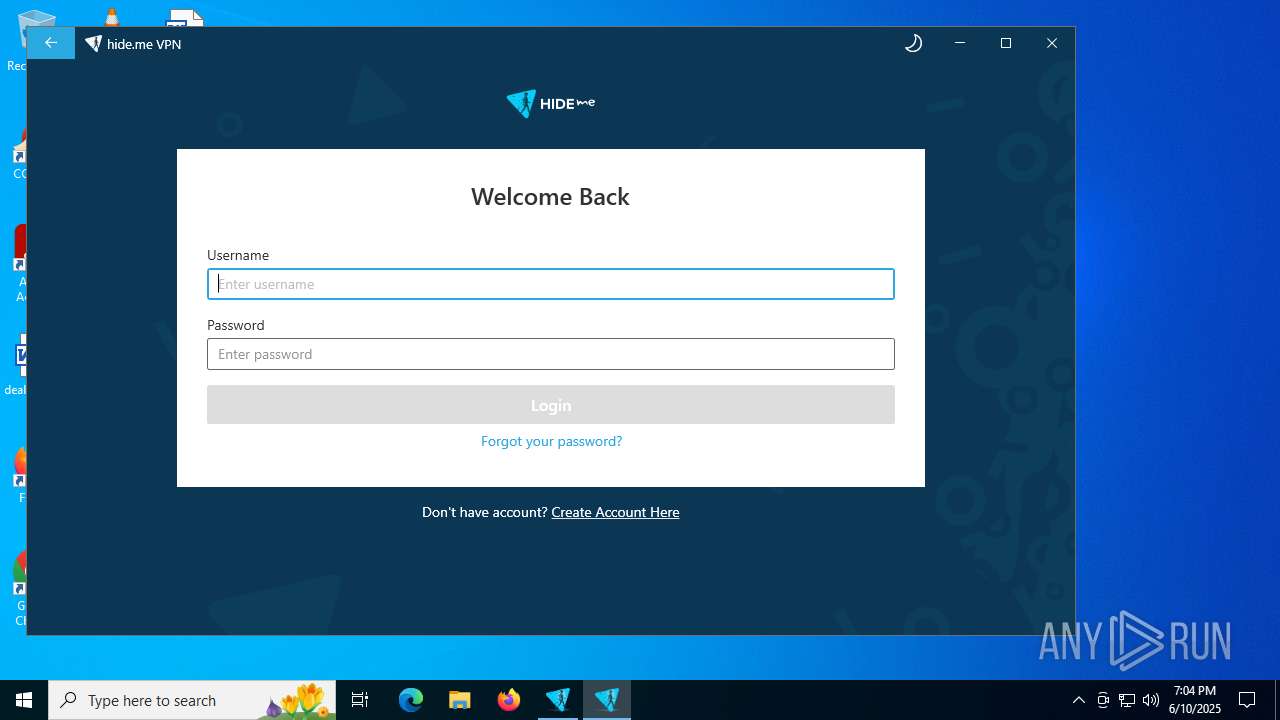Screen dimensions: 1280x720
Task: Focus the Password input field
Action: click(x=551, y=354)
